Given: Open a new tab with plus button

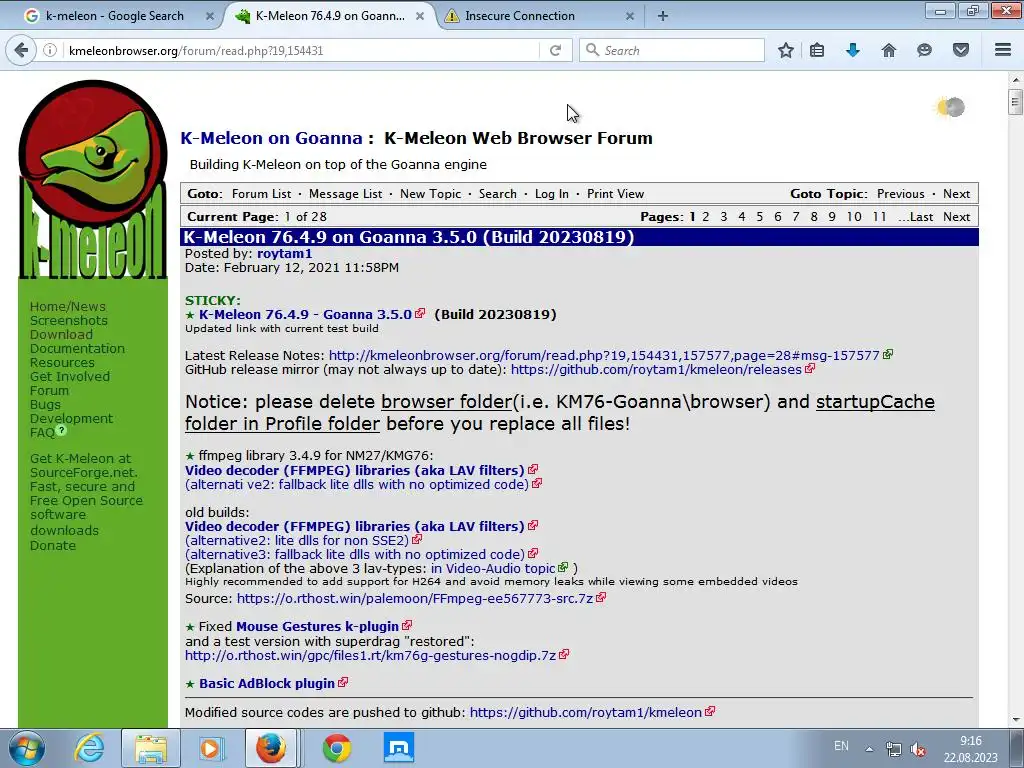Looking at the screenshot, I should click(663, 16).
